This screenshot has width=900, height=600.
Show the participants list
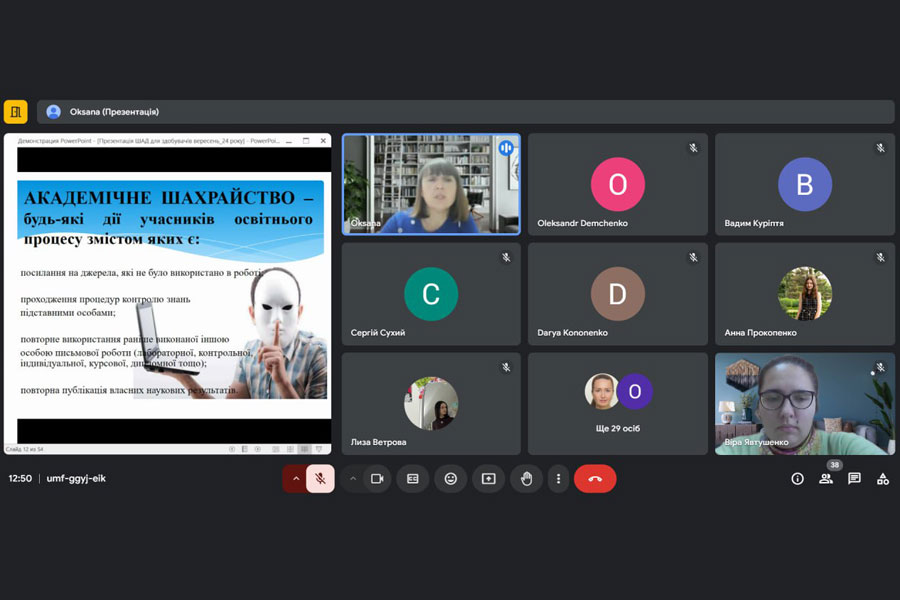(826, 478)
